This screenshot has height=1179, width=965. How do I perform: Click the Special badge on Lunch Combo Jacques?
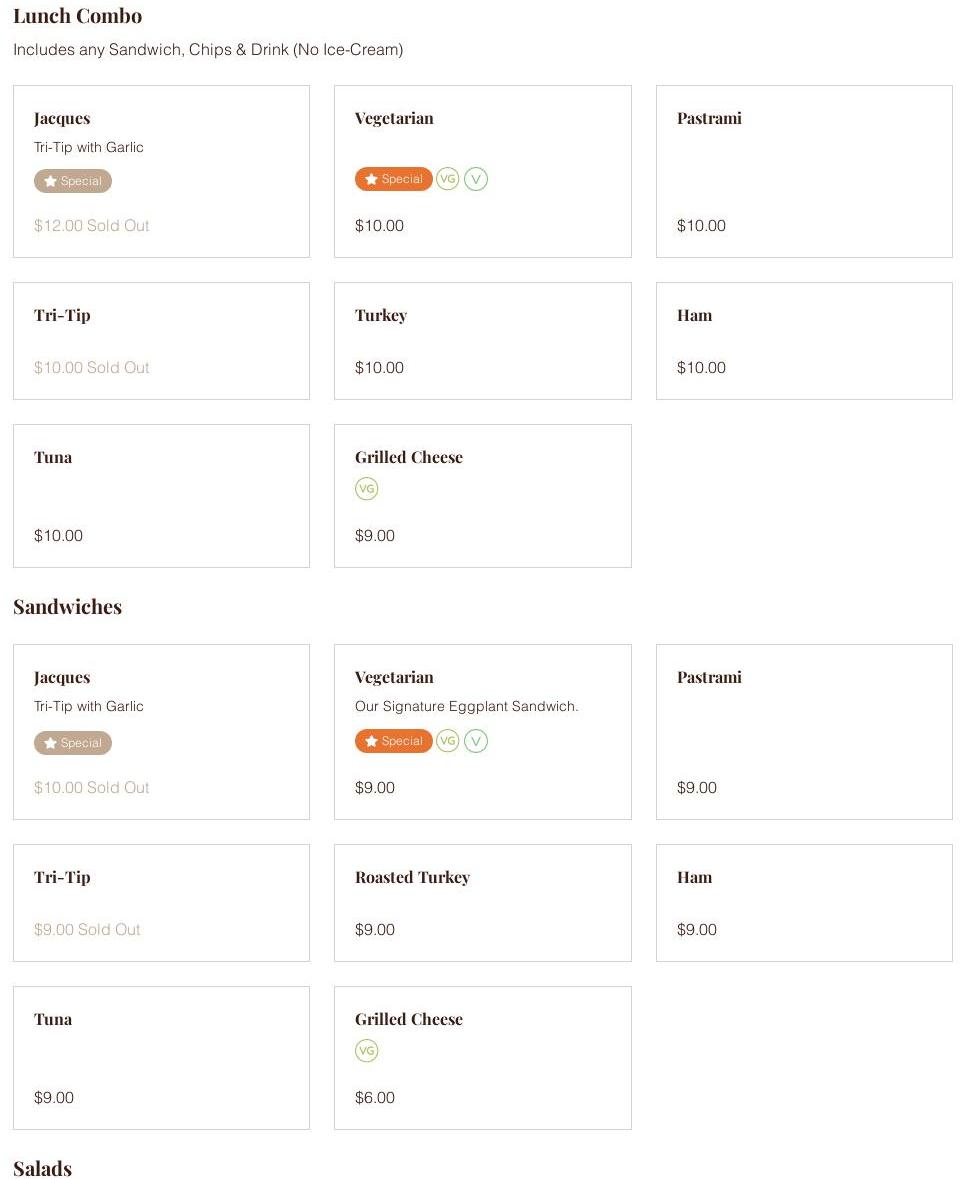(x=73, y=181)
